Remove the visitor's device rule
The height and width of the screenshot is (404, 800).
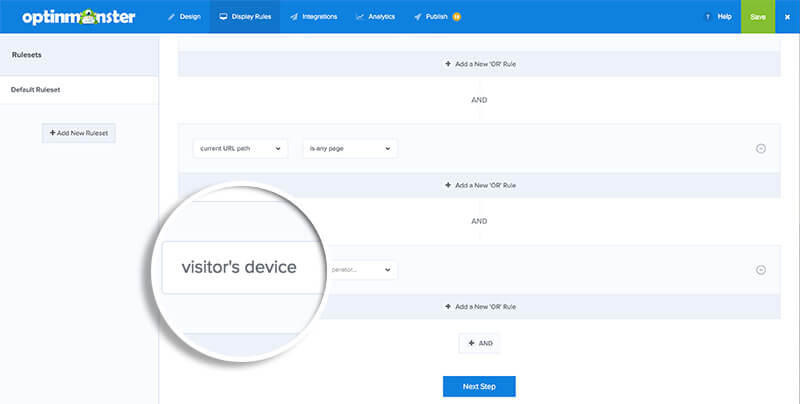(761, 270)
